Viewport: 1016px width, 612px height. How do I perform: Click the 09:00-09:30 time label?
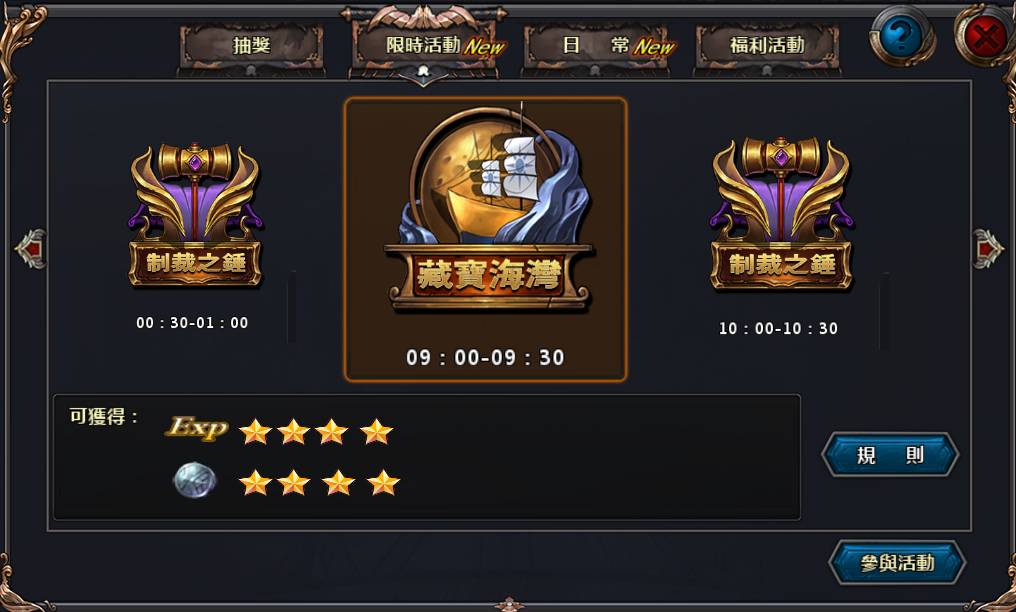[x=485, y=357]
